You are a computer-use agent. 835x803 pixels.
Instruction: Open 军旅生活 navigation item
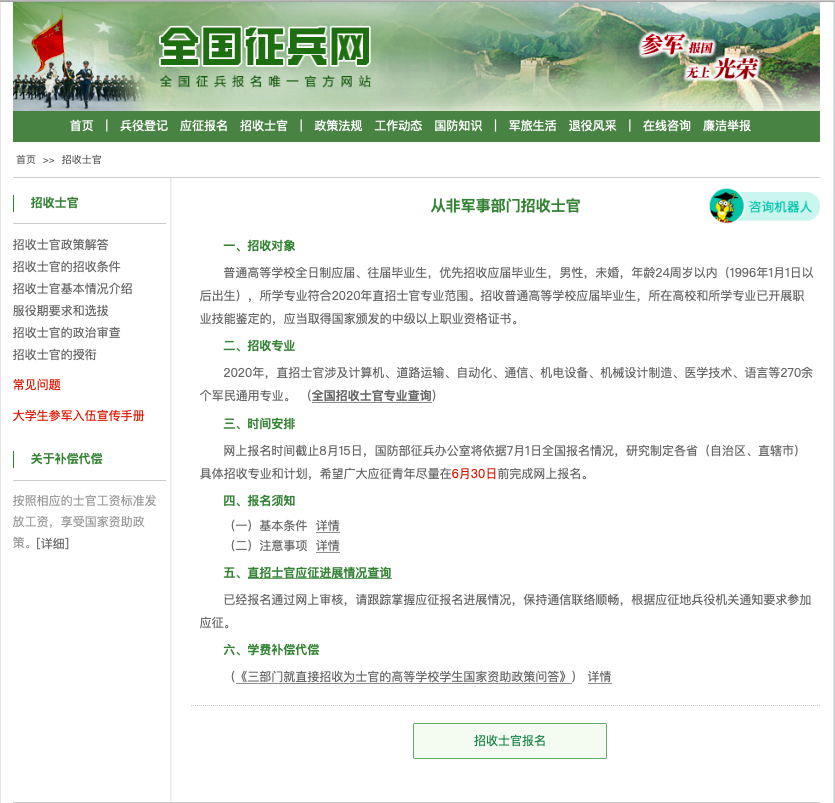pyautogui.click(x=533, y=126)
